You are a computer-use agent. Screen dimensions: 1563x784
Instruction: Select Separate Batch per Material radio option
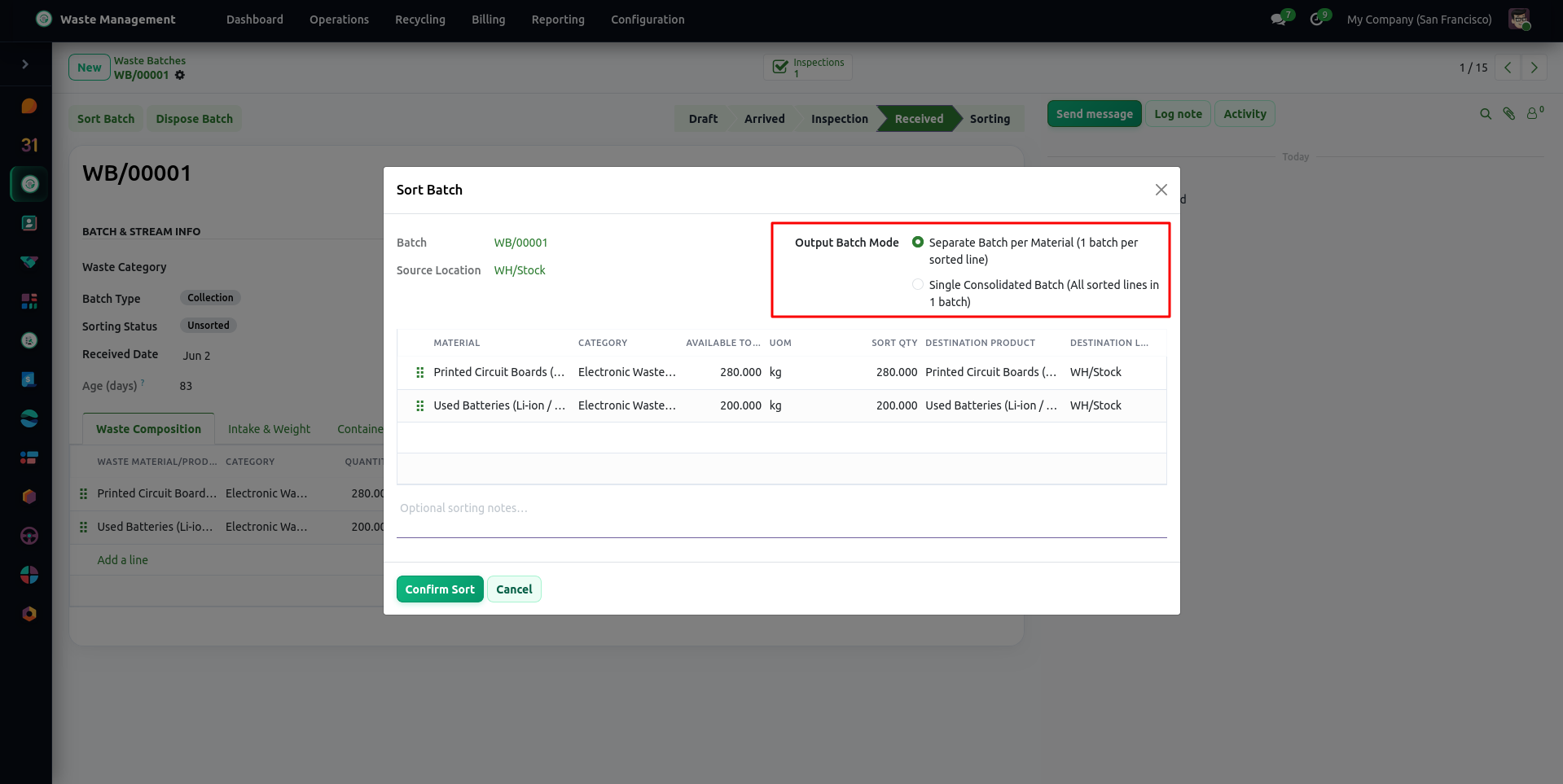(x=918, y=242)
